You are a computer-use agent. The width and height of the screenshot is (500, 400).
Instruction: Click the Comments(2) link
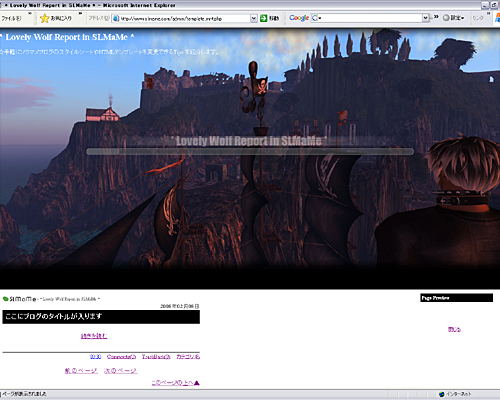(121, 357)
